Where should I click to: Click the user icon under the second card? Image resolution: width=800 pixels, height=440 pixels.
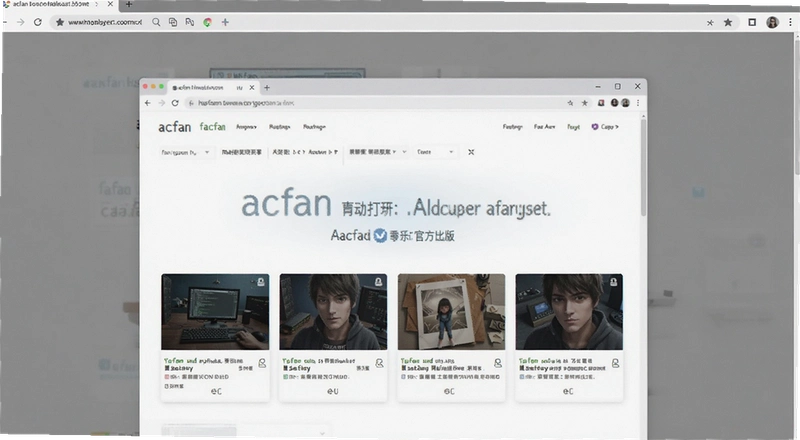[x=380, y=363]
